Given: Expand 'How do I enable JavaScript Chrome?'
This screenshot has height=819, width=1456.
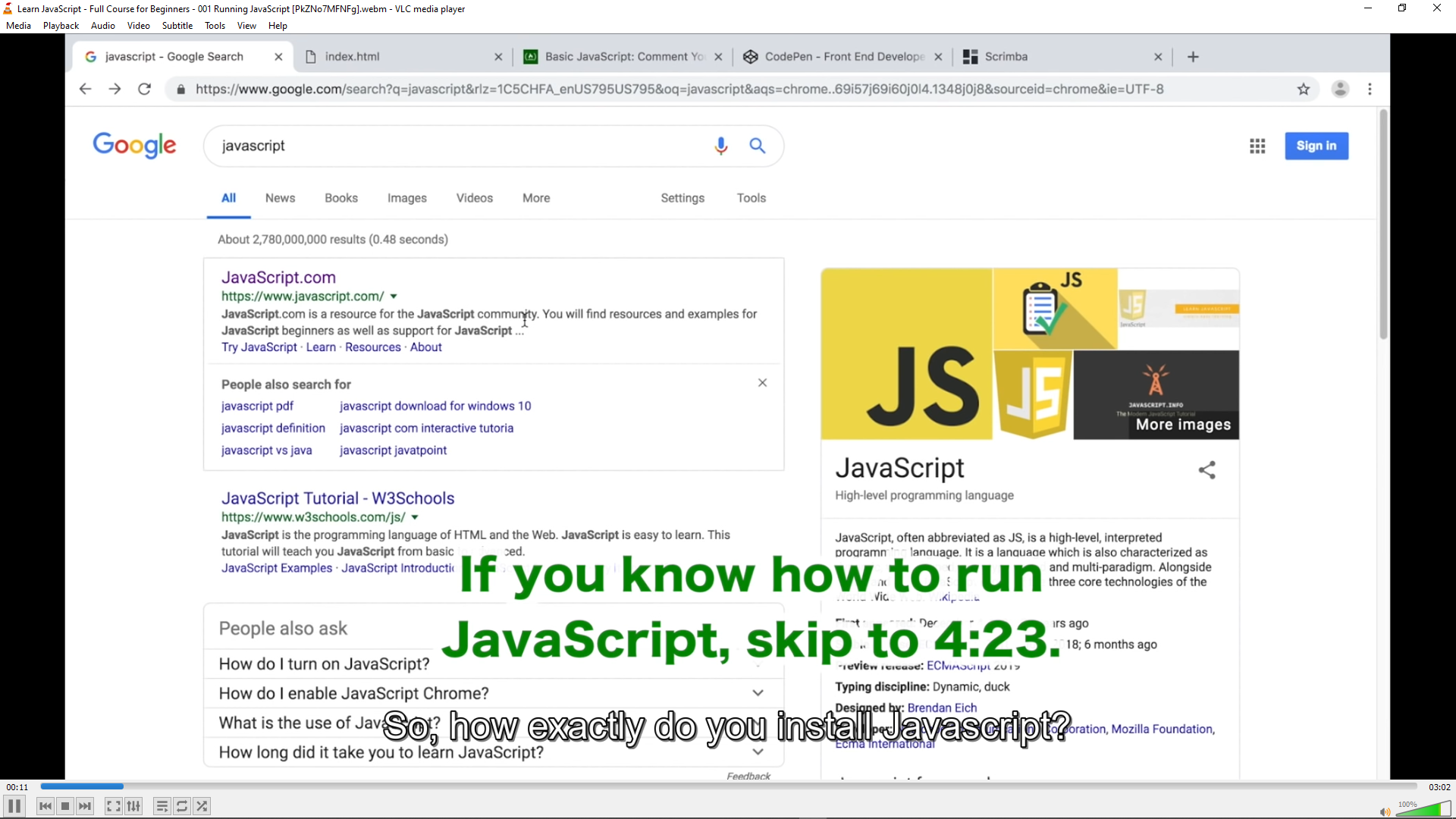Looking at the screenshot, I should click(758, 693).
